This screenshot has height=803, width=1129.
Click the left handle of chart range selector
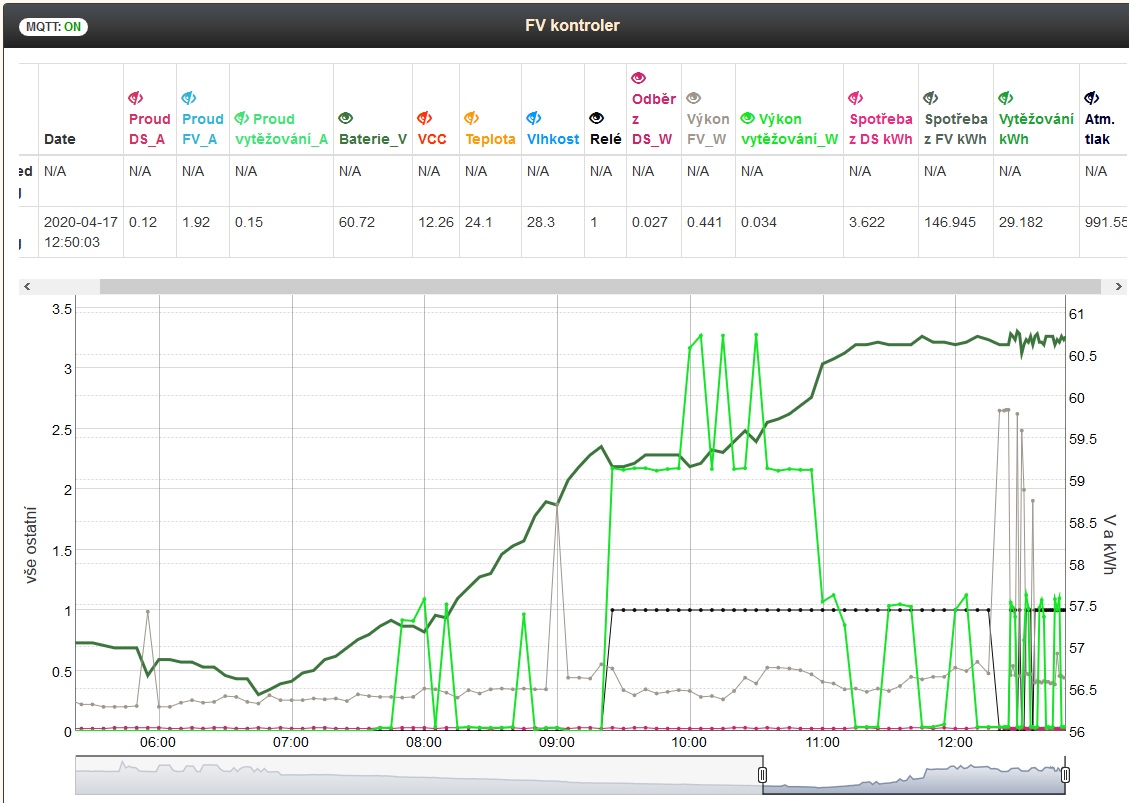pyautogui.click(x=762, y=775)
